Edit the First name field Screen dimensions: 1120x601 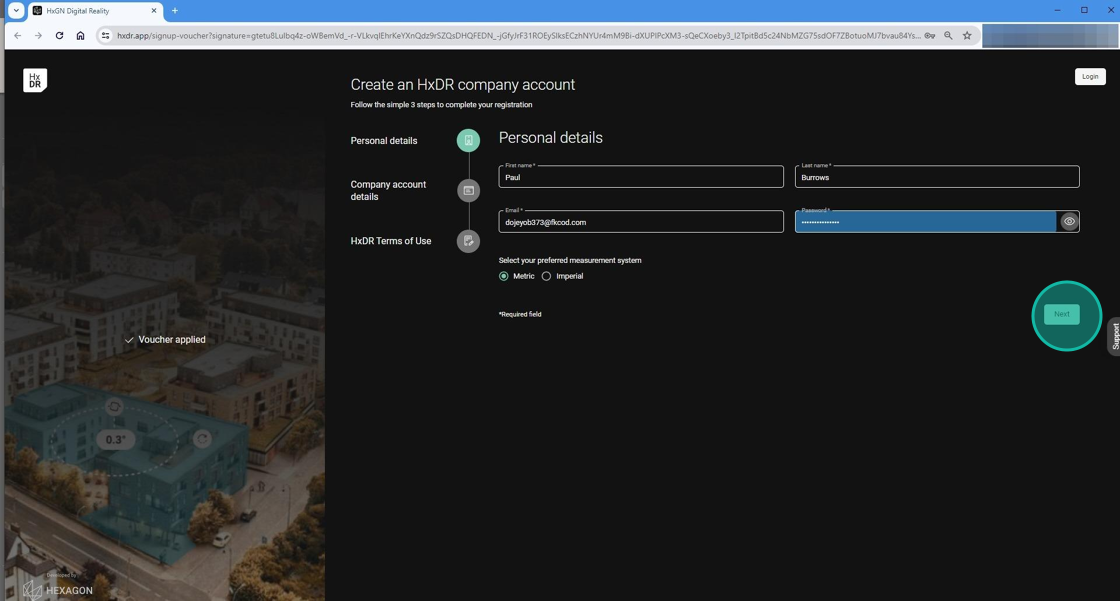click(641, 177)
